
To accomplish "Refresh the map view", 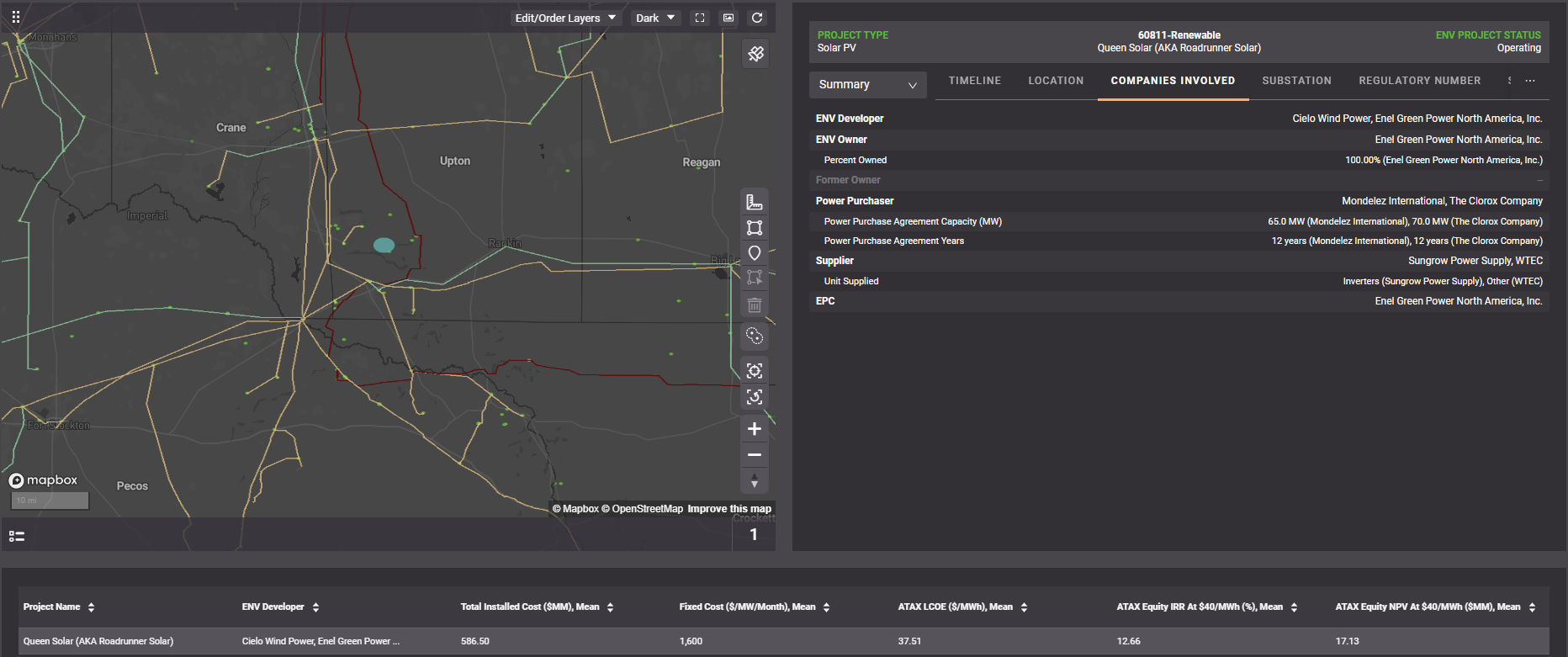I will 757,18.
